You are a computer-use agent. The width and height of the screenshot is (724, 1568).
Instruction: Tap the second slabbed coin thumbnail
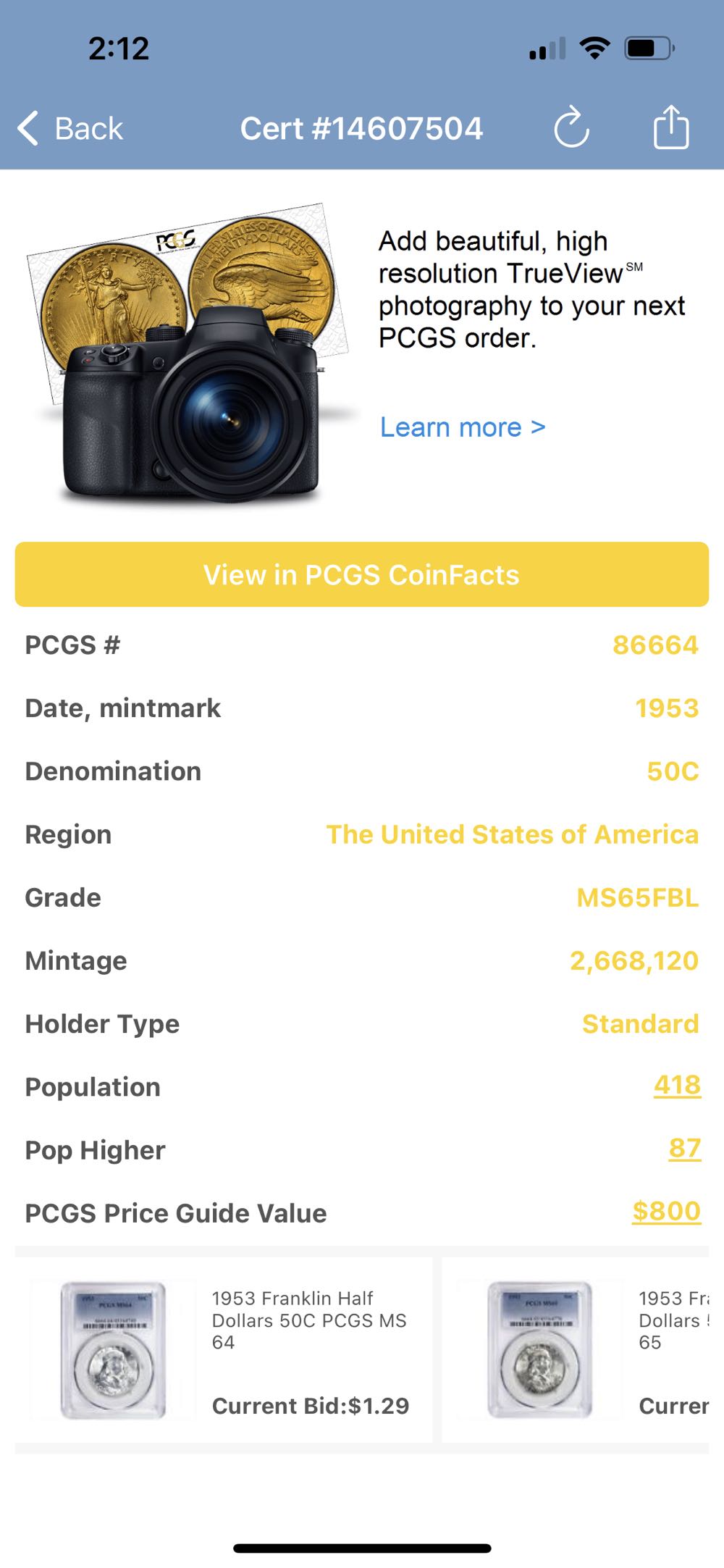540,1349
